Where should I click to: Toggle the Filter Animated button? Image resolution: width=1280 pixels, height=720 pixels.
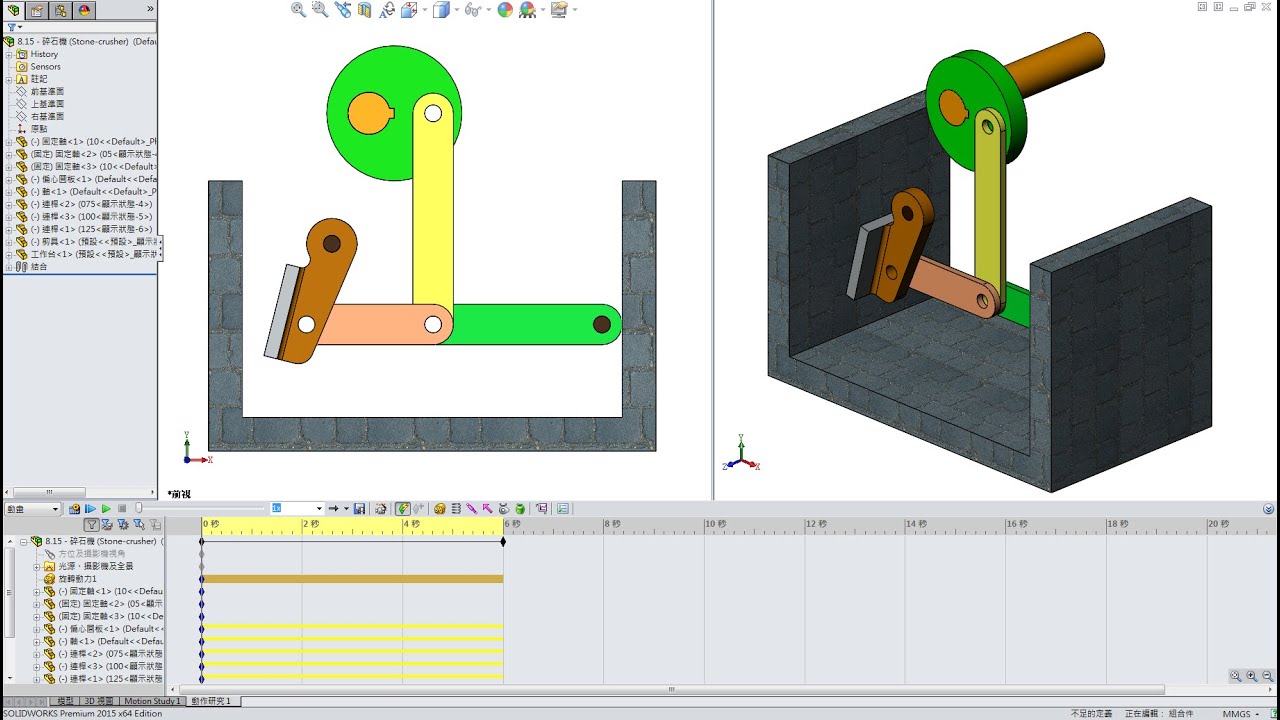[107, 524]
